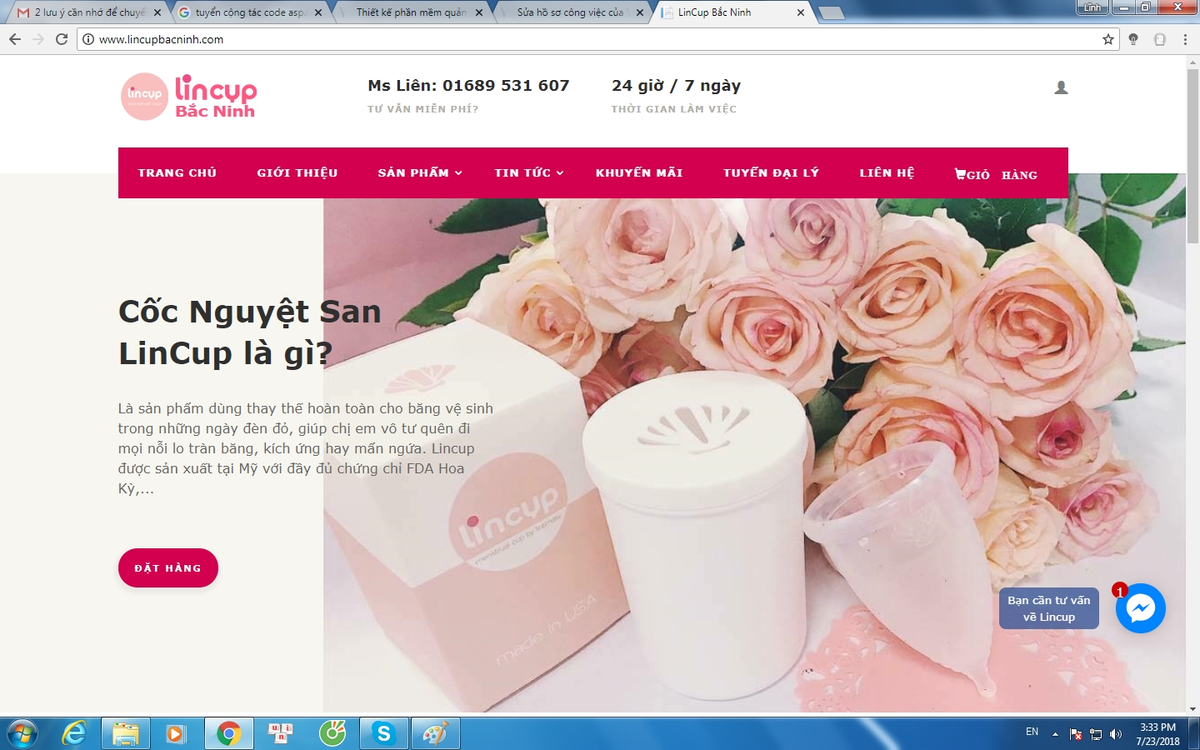
Task: Click the lightbulb extension icon in Chrome toolbar
Action: (1134, 40)
